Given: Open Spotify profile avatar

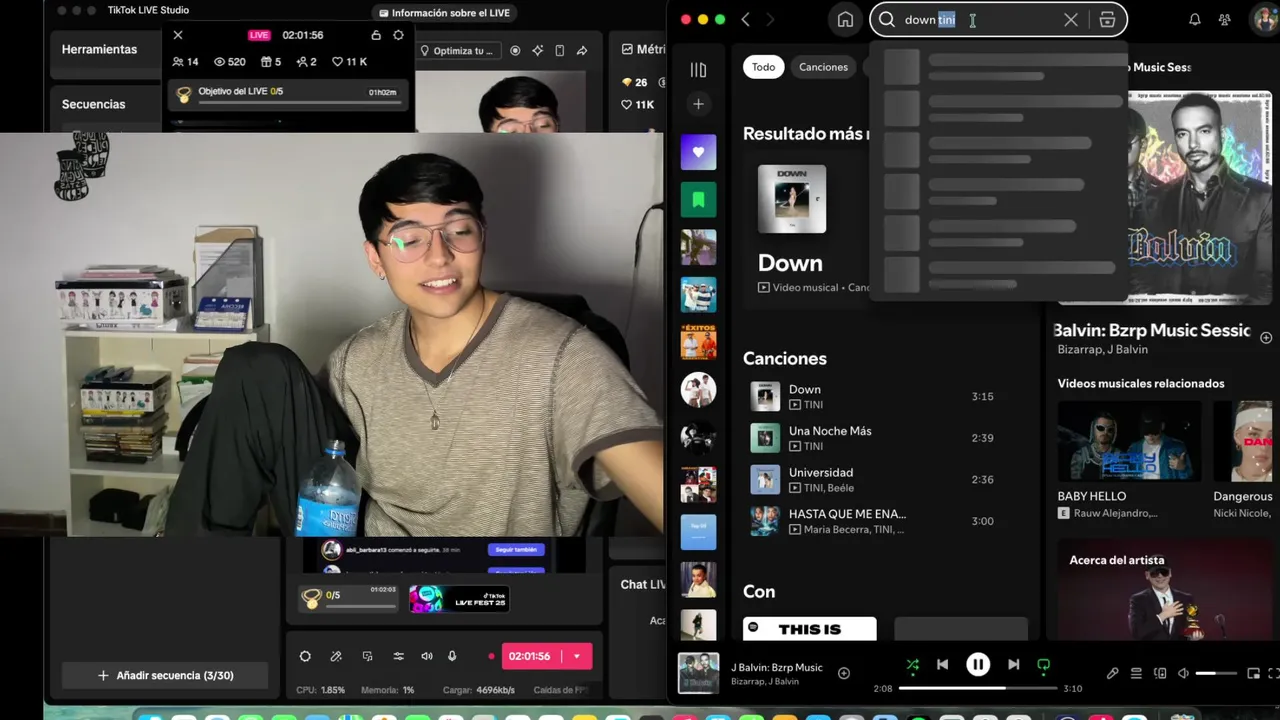Looking at the screenshot, I should [1264, 20].
